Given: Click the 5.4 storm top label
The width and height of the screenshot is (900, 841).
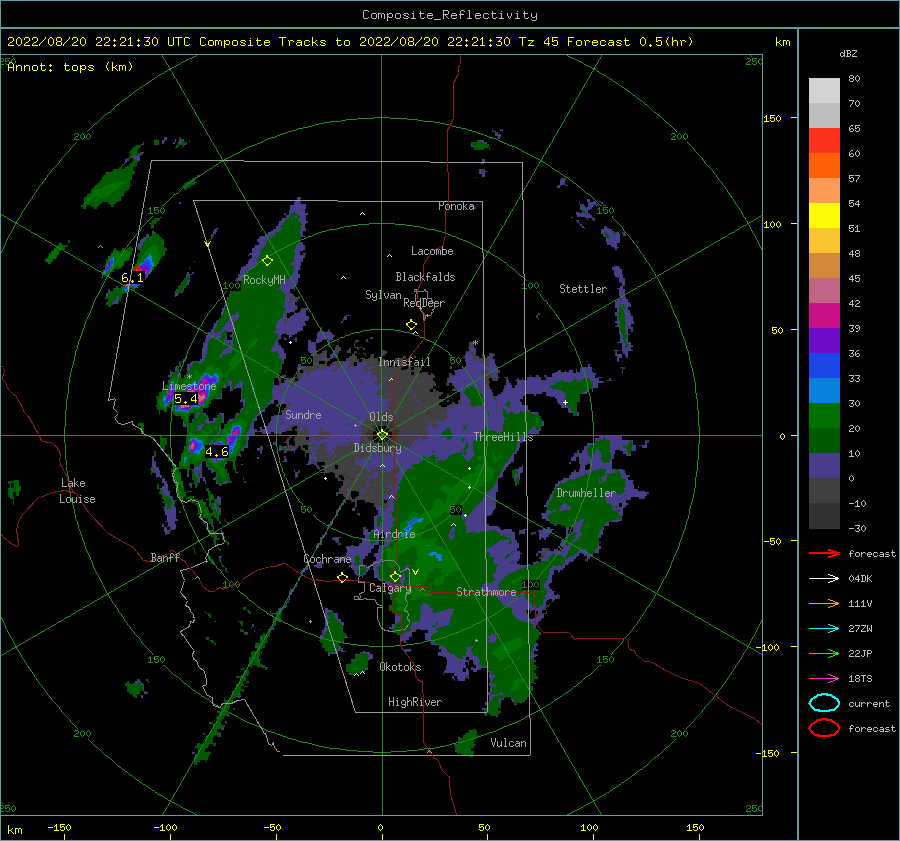Looking at the screenshot, I should pyautogui.click(x=186, y=398).
